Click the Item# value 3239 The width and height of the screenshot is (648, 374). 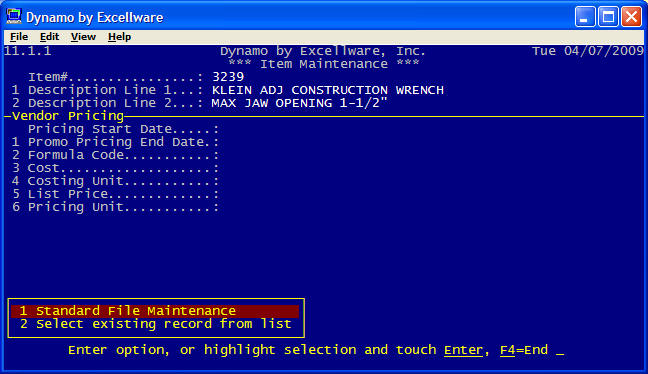pyautogui.click(x=228, y=77)
